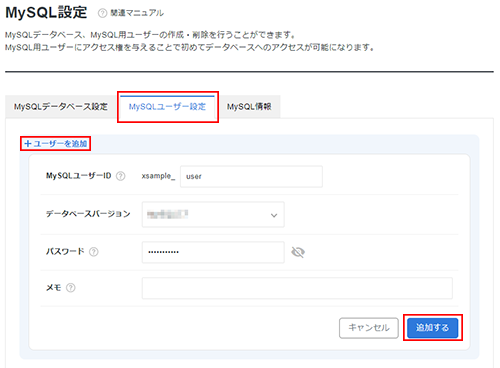This screenshot has height=368, width=500.
Task: Click the データベースバージョン label
Action: click(88, 214)
